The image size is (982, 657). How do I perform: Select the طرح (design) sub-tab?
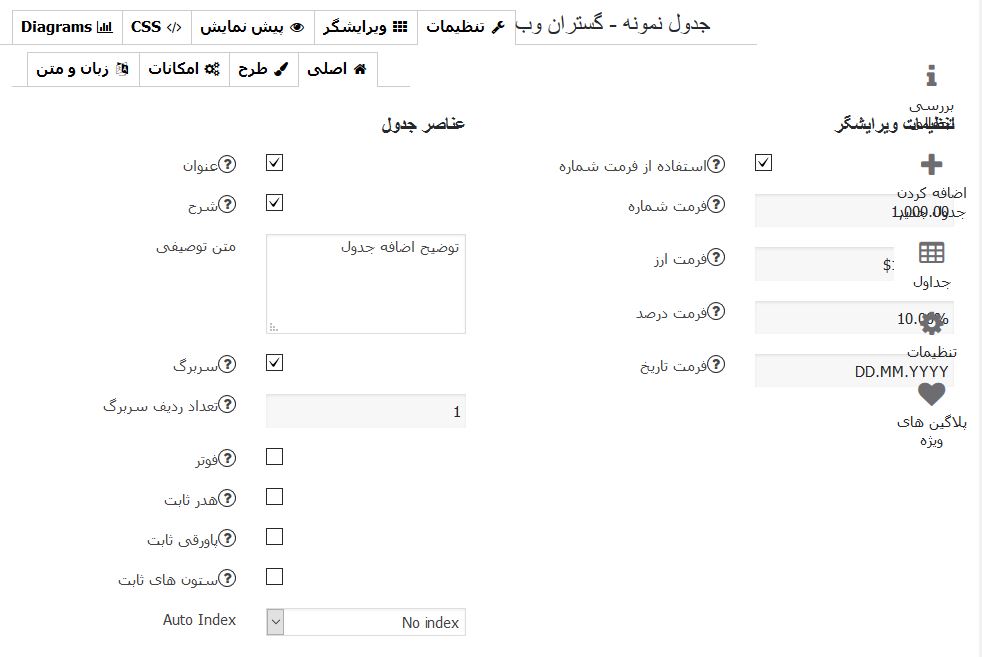click(x=264, y=69)
